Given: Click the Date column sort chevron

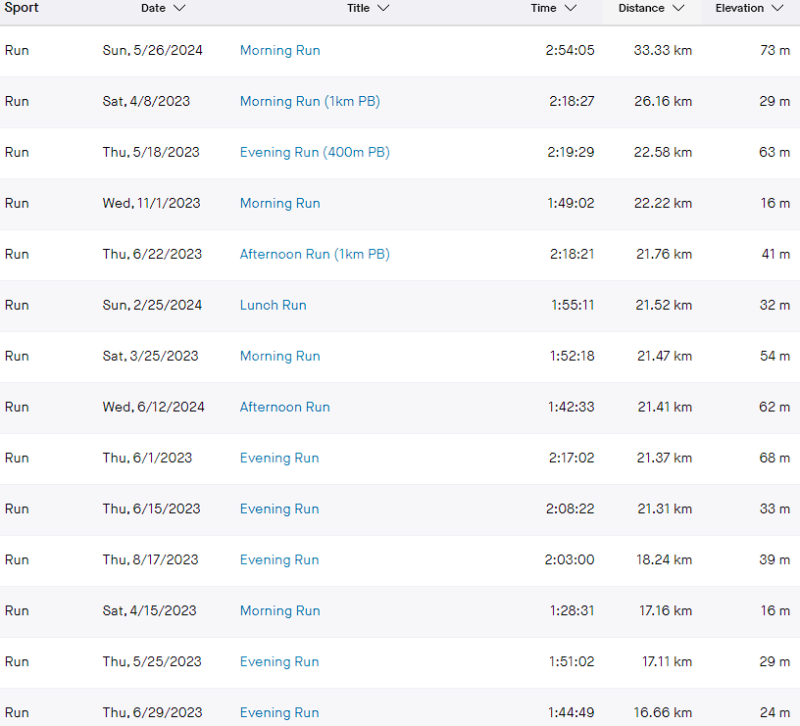Looking at the screenshot, I should pos(179,8).
